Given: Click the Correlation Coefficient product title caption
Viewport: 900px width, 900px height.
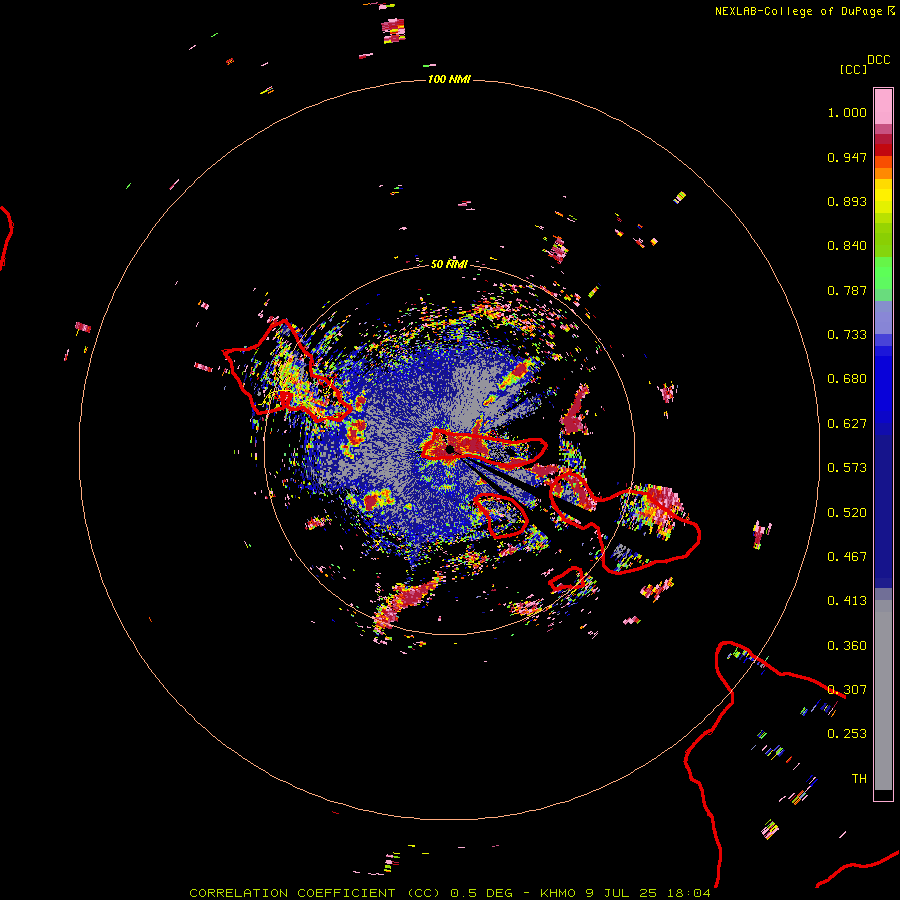Looking at the screenshot, I should [449, 893].
